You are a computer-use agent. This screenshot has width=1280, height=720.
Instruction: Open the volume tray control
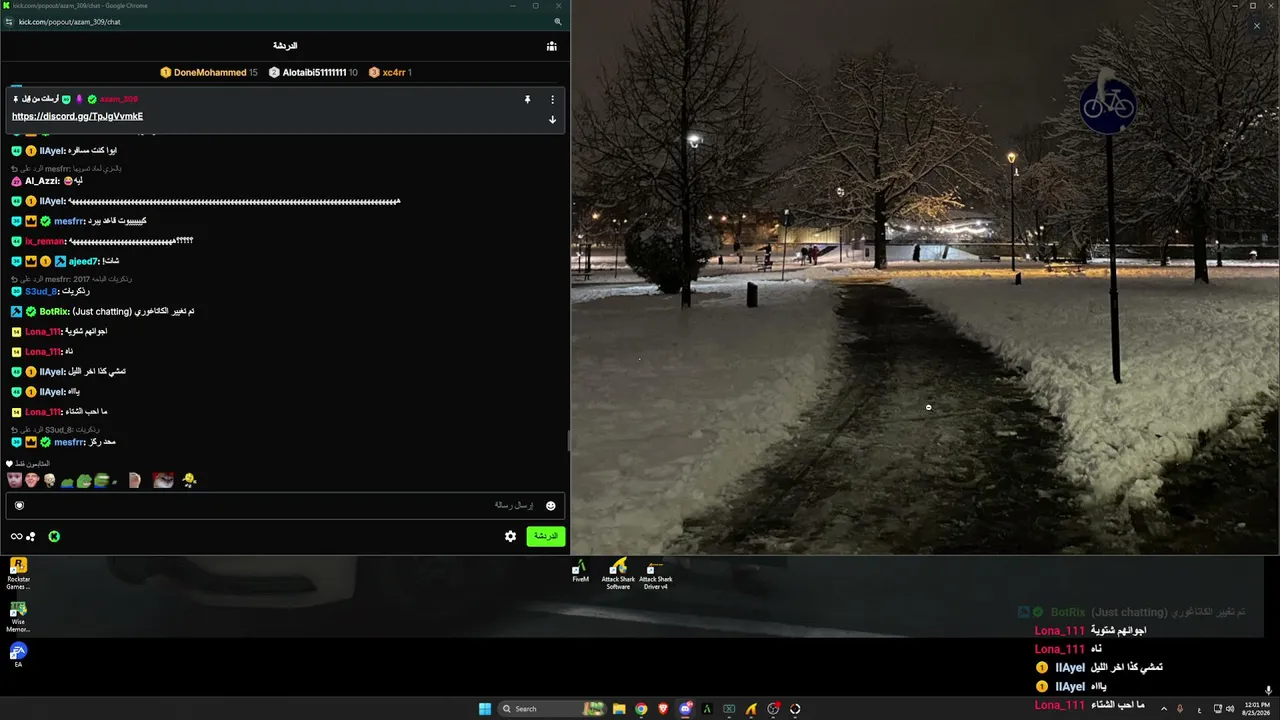(1230, 709)
